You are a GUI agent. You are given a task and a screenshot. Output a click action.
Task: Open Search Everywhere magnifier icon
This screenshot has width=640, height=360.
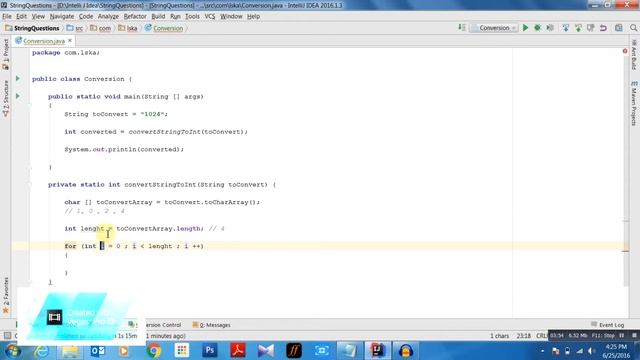click(633, 28)
